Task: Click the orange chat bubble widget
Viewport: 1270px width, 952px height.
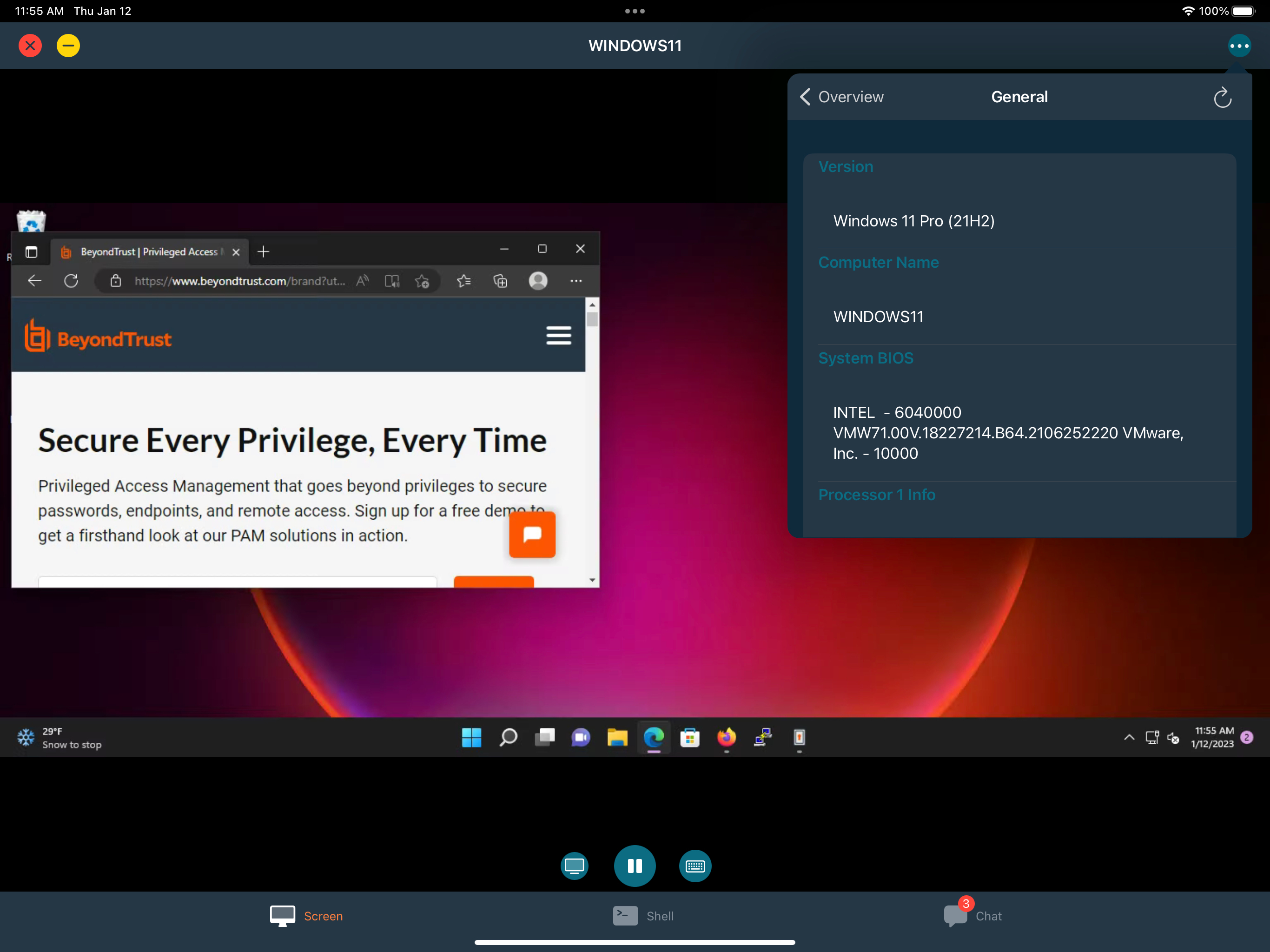Action: click(x=532, y=534)
